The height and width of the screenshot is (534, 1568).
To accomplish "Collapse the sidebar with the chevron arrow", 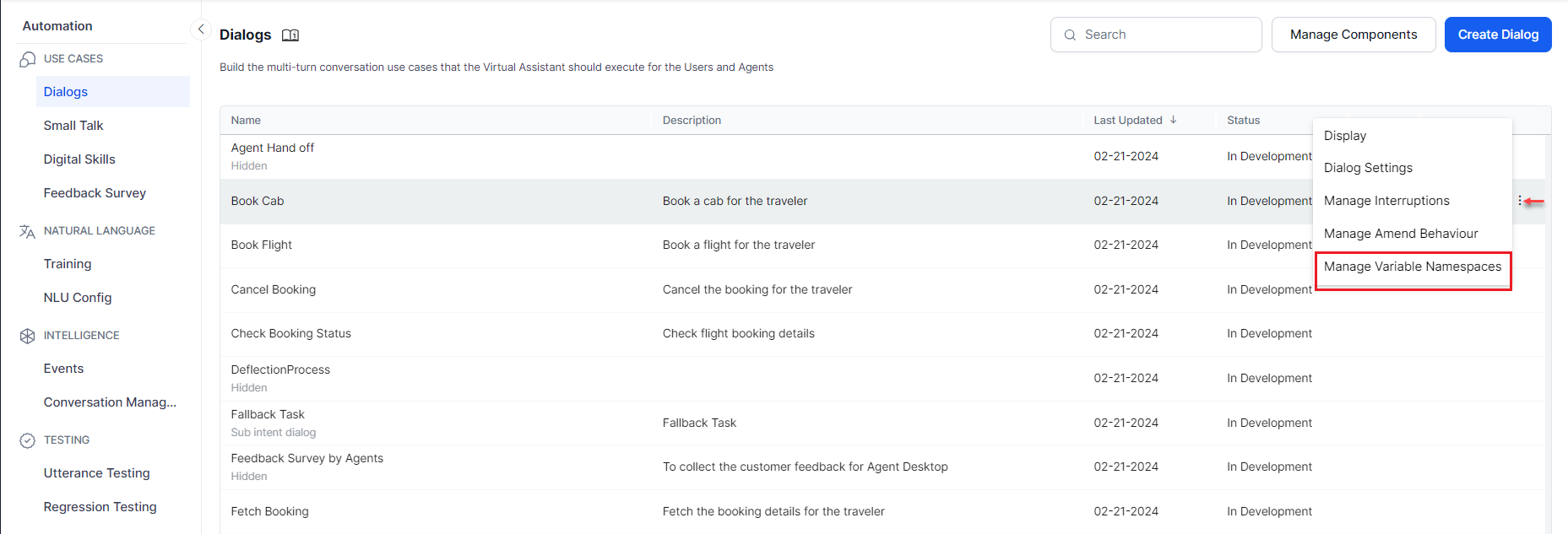I will pos(201,30).
